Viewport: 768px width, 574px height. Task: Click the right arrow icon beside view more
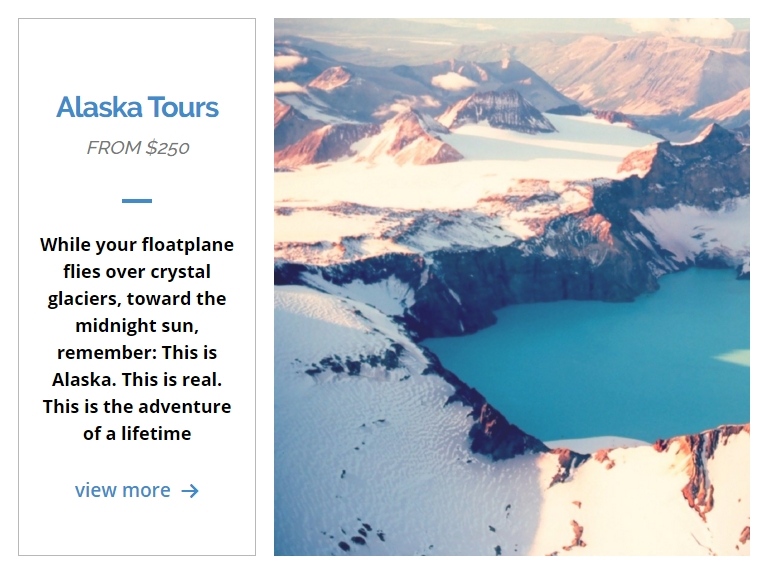(190, 491)
